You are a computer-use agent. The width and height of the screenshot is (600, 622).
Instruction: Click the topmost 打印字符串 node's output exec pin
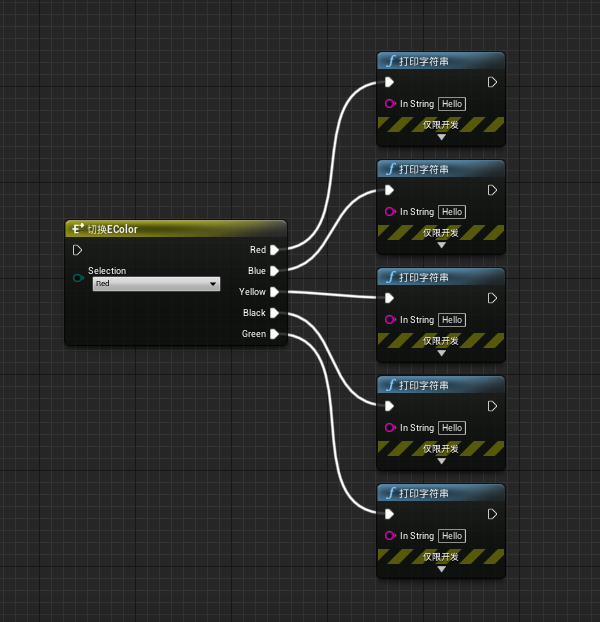coord(492,82)
